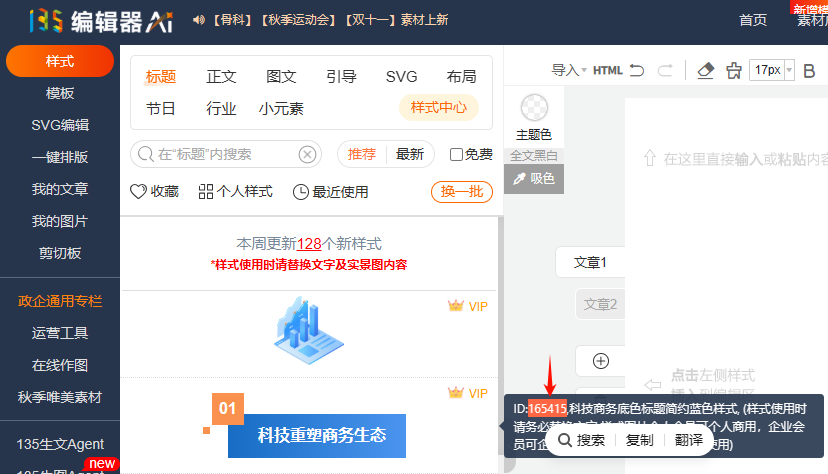828x474 pixels.
Task: Click the plus circle add-article icon
Action: 601,361
